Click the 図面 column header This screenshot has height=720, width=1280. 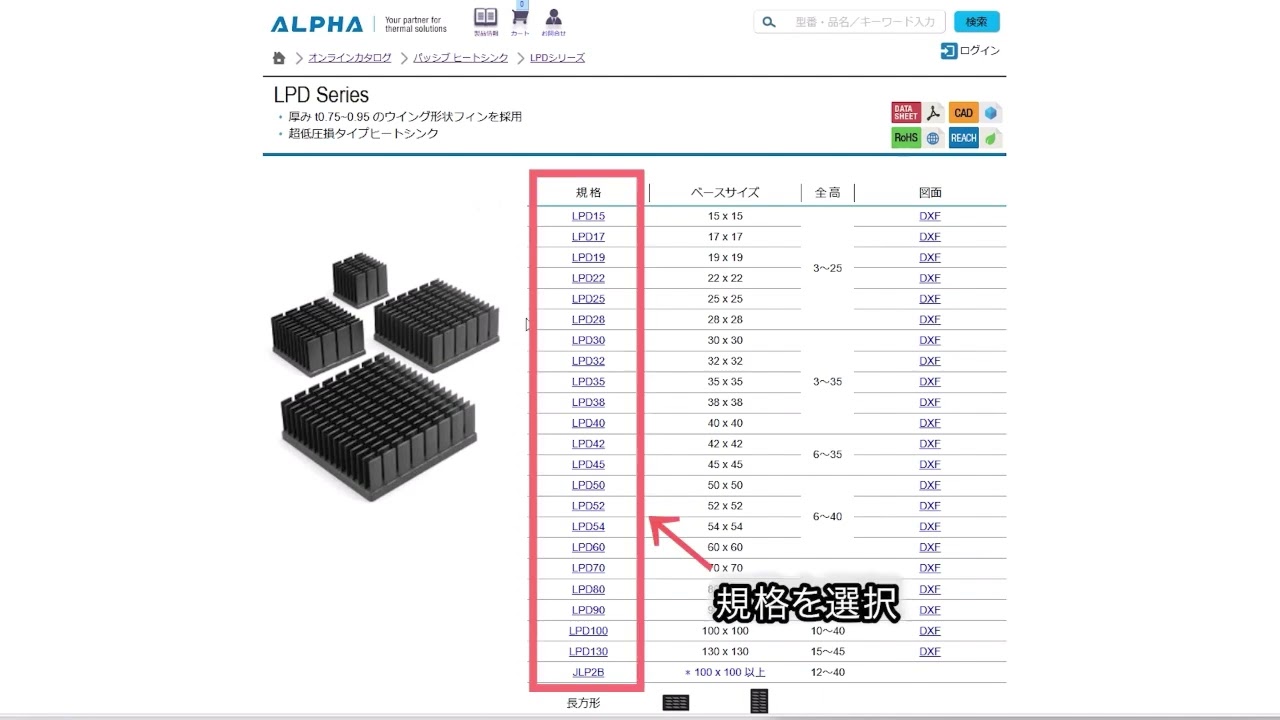pyautogui.click(x=930, y=192)
